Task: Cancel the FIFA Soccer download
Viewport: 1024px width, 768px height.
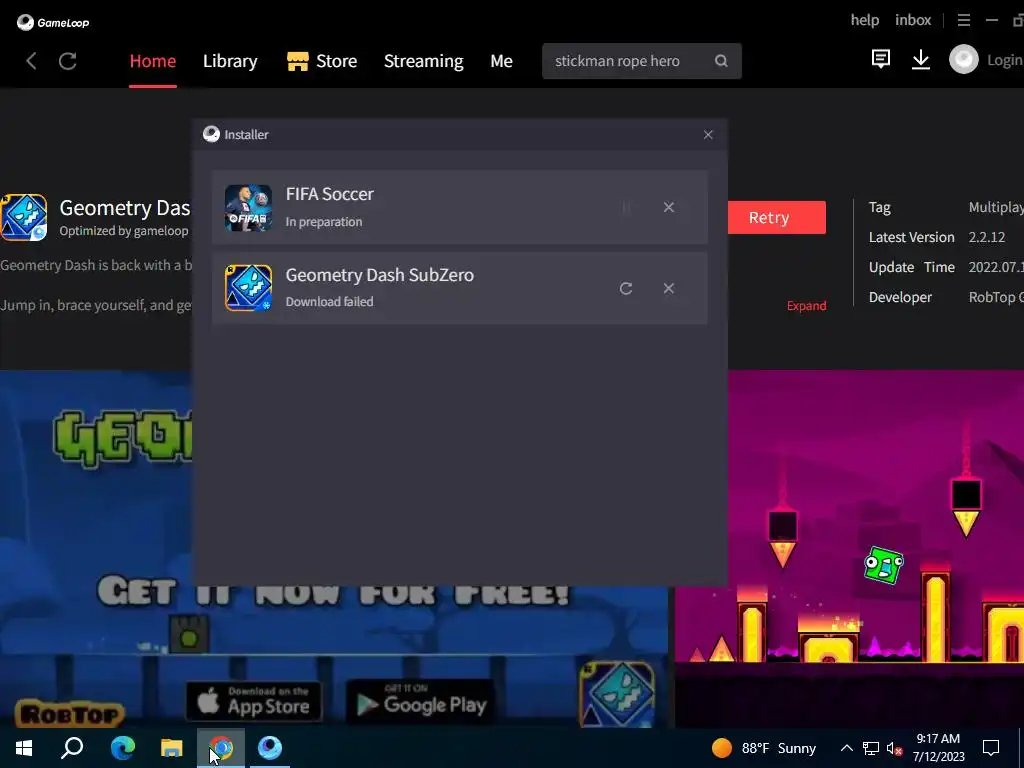Action: point(669,207)
